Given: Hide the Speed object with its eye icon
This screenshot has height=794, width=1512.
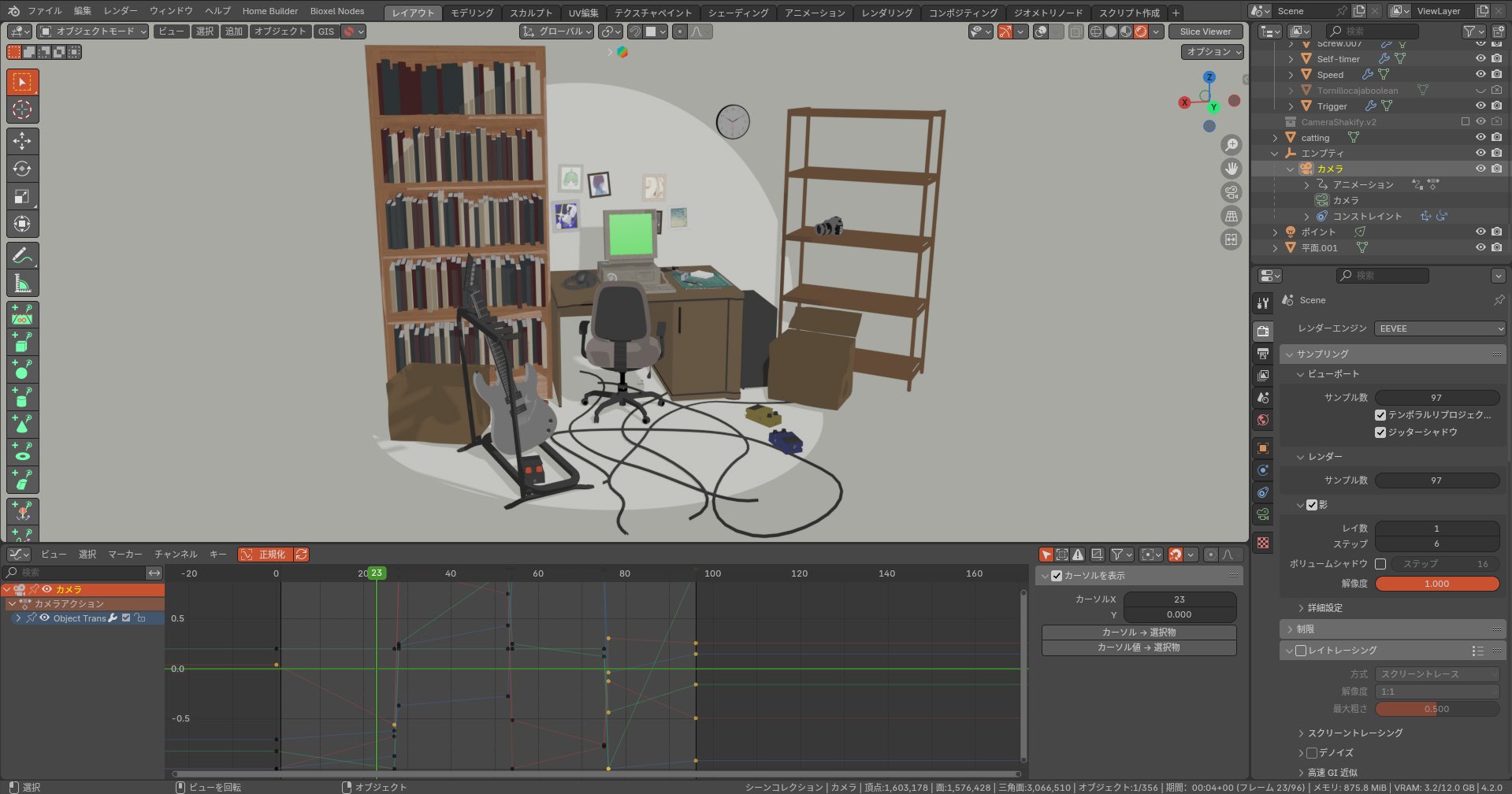Looking at the screenshot, I should point(1480,74).
